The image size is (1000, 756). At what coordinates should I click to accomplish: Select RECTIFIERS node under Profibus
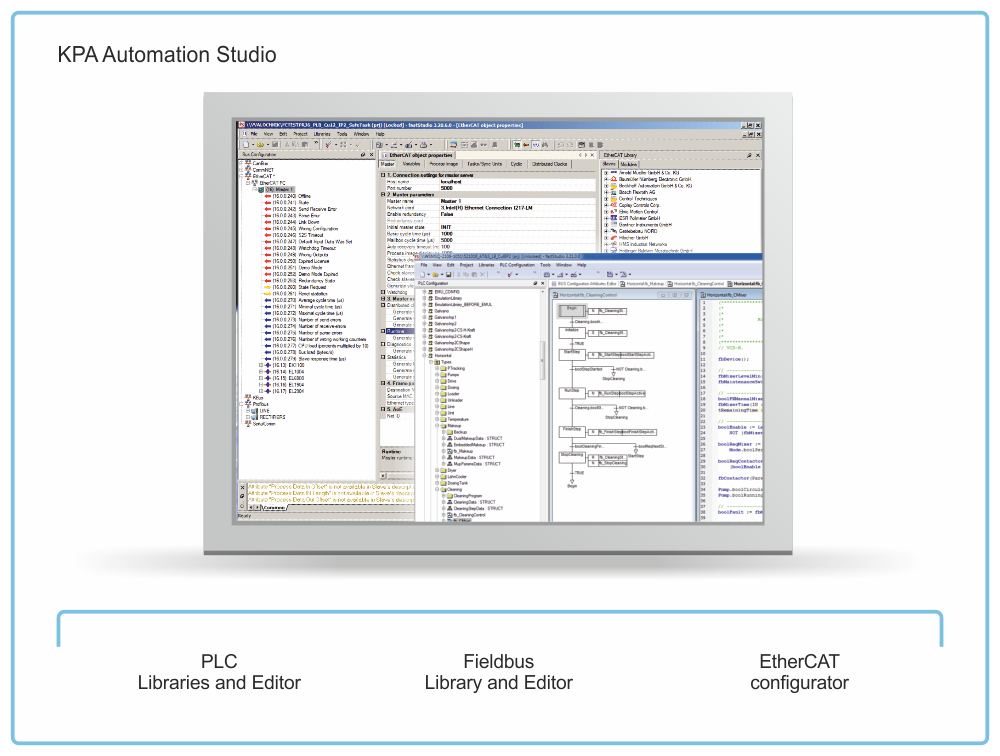(272, 417)
